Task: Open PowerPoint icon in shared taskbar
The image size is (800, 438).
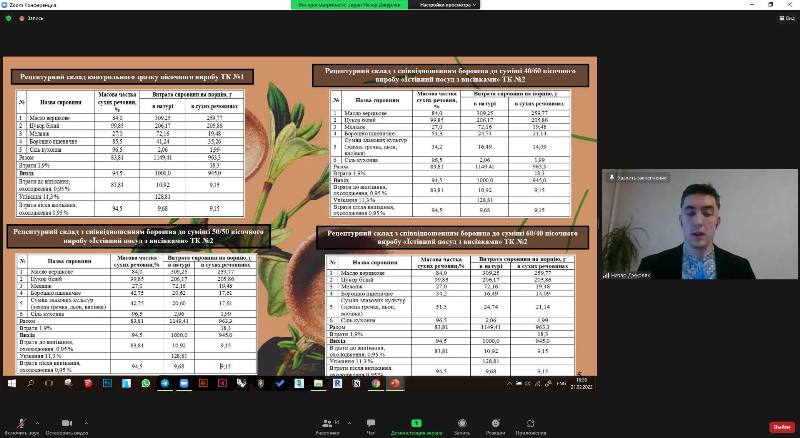Action: [395, 383]
